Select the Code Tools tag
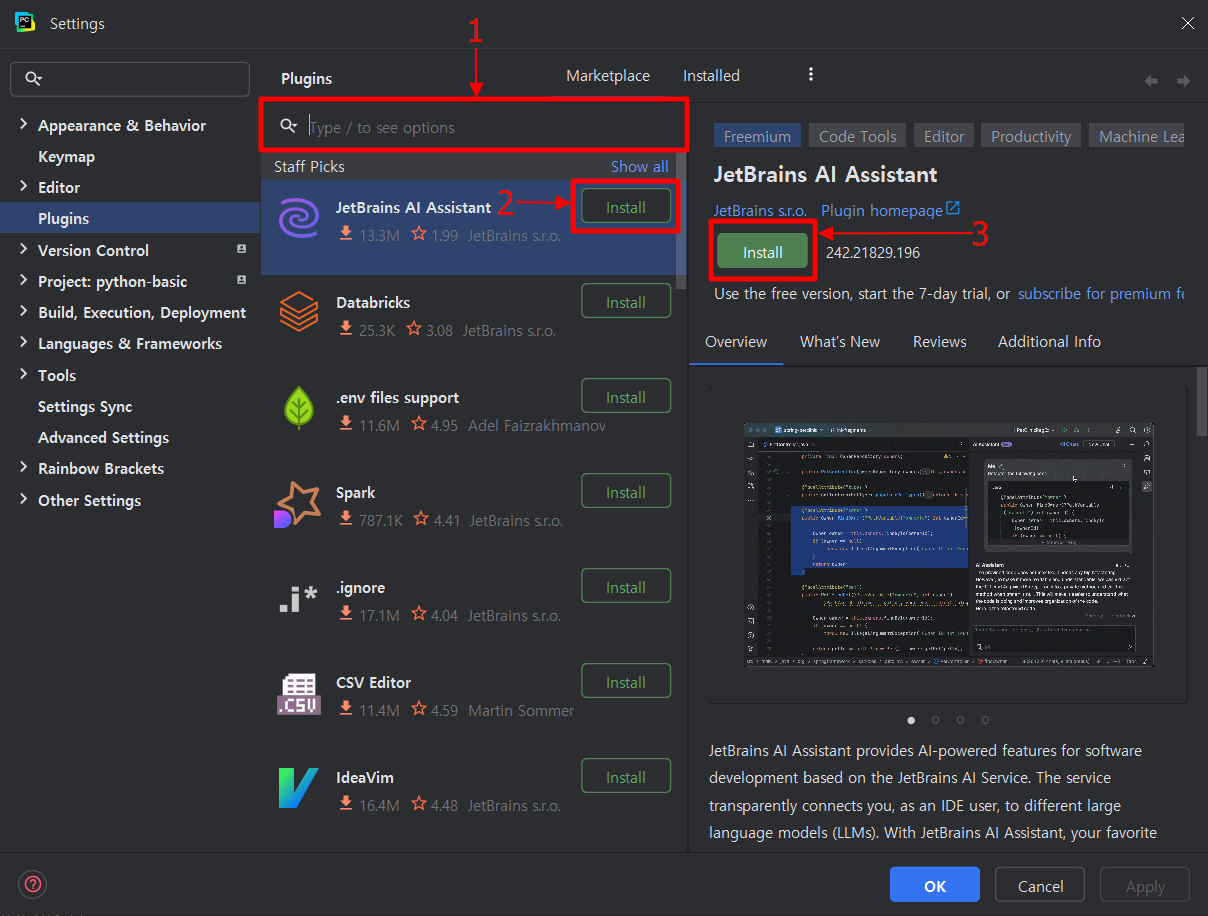1208x916 pixels. (x=858, y=136)
